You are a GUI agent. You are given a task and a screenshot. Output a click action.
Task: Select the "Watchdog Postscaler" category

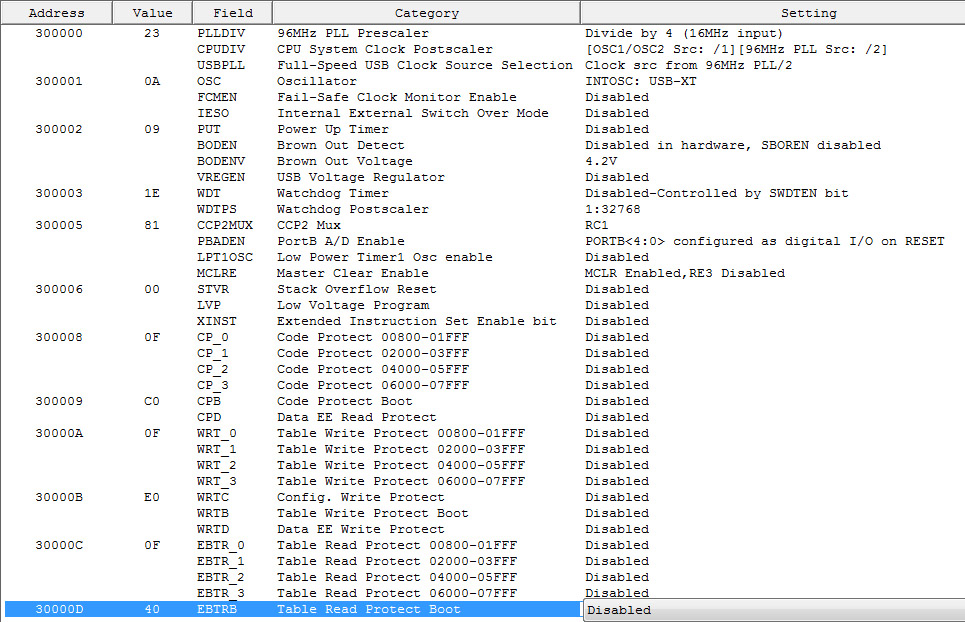(353, 209)
